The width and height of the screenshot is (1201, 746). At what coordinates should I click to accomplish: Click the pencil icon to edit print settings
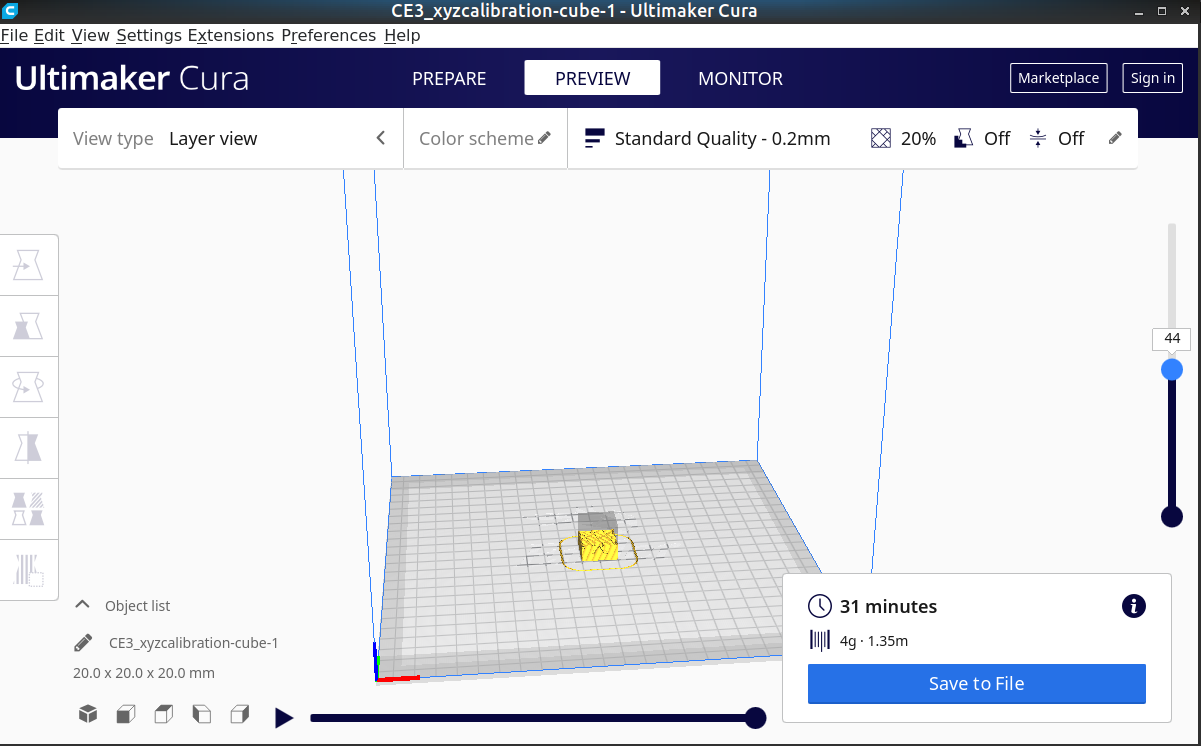(1115, 138)
